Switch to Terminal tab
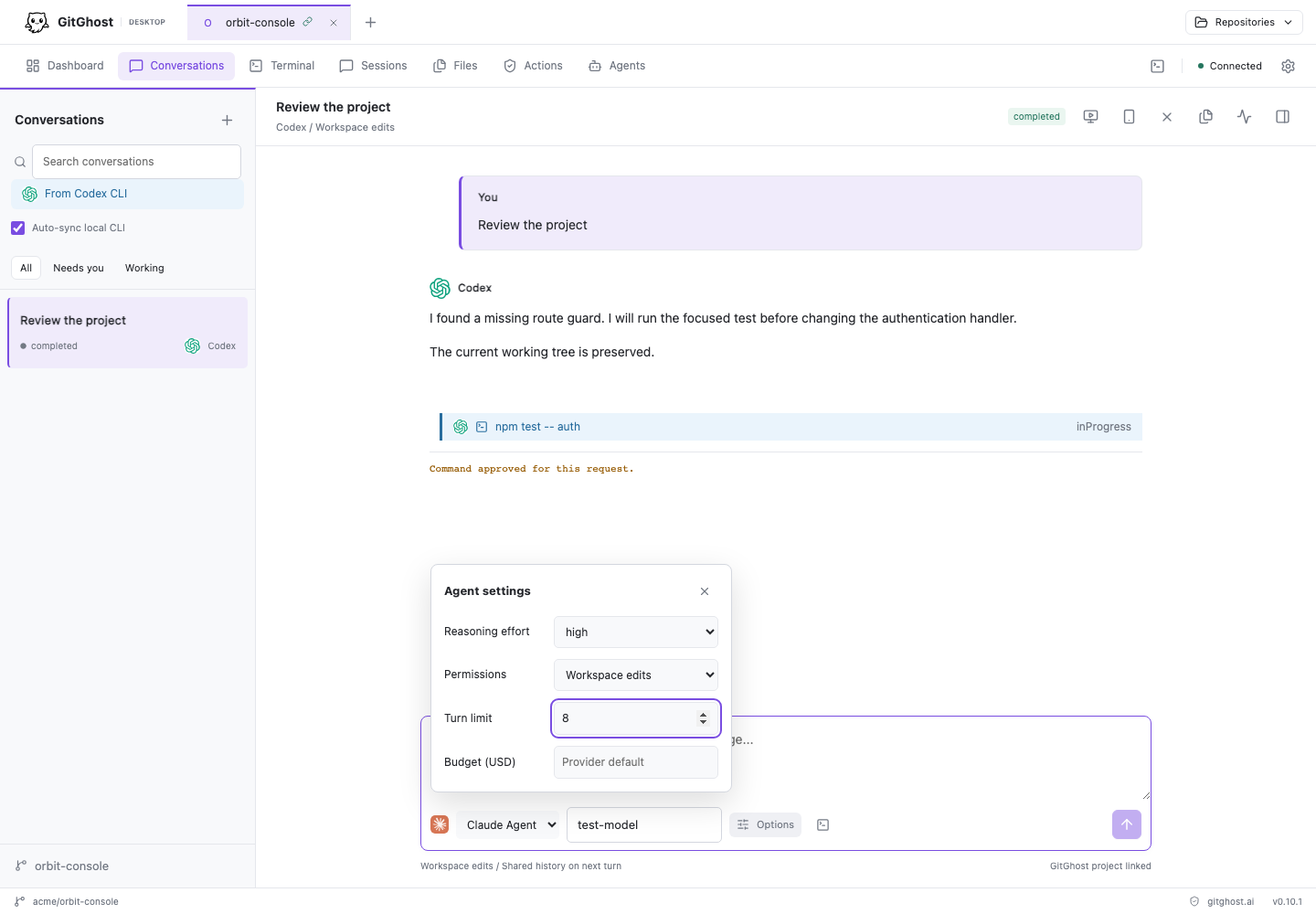This screenshot has width=1316, height=914. pyautogui.click(x=282, y=66)
